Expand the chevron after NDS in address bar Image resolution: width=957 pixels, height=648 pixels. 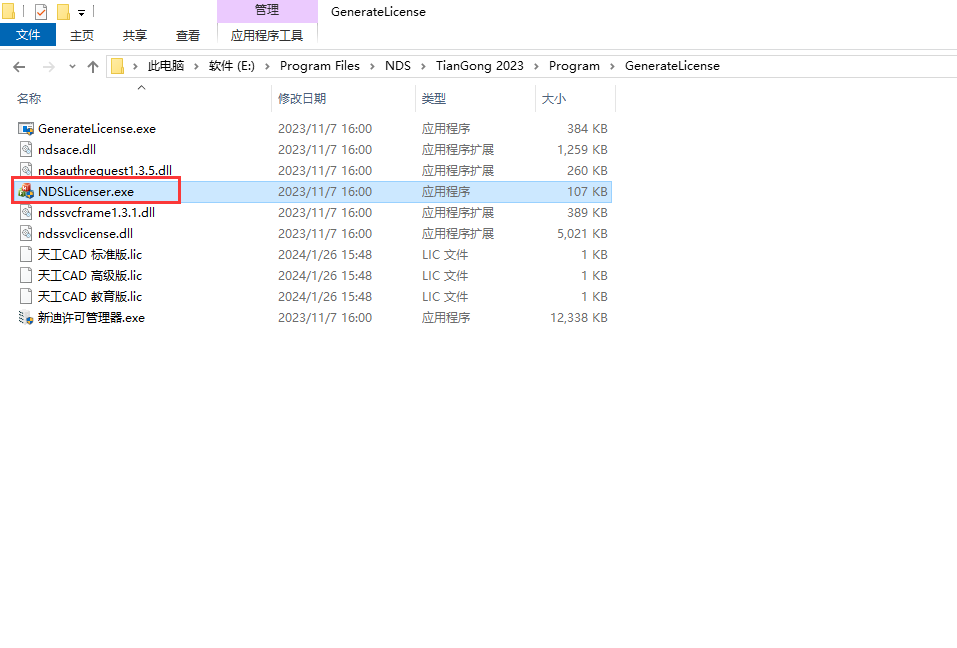click(x=423, y=66)
